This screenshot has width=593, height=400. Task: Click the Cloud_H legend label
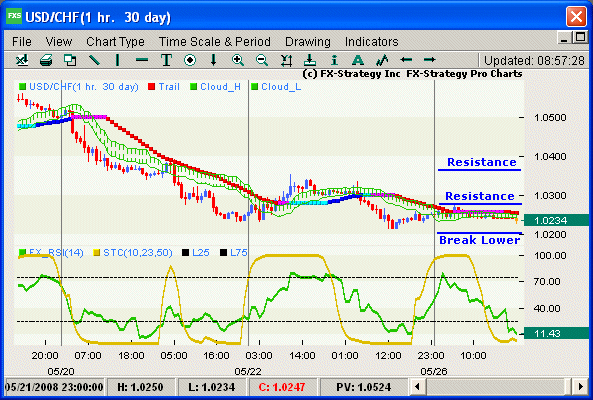point(220,87)
